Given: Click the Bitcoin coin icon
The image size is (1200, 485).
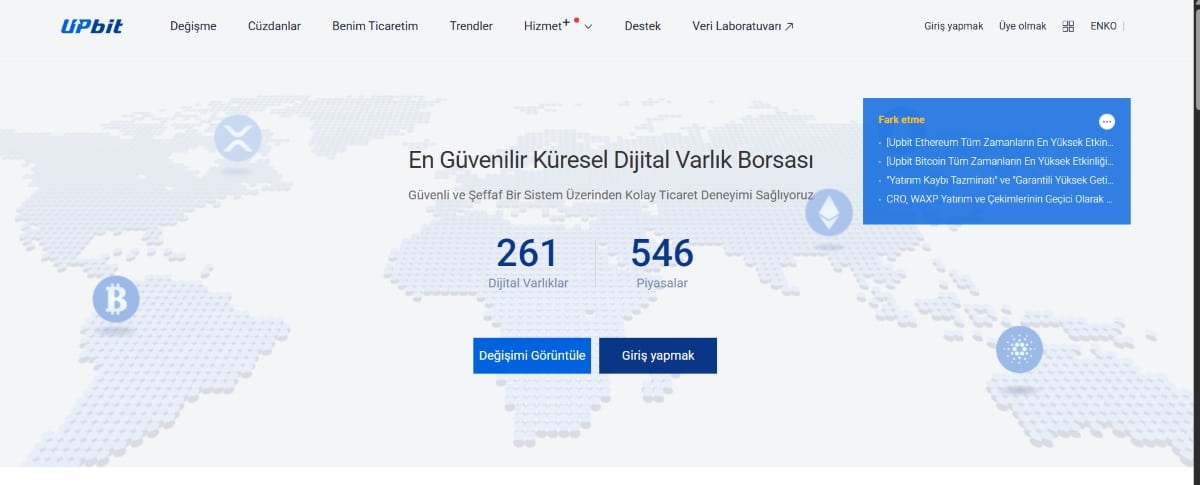Looking at the screenshot, I should (x=116, y=298).
